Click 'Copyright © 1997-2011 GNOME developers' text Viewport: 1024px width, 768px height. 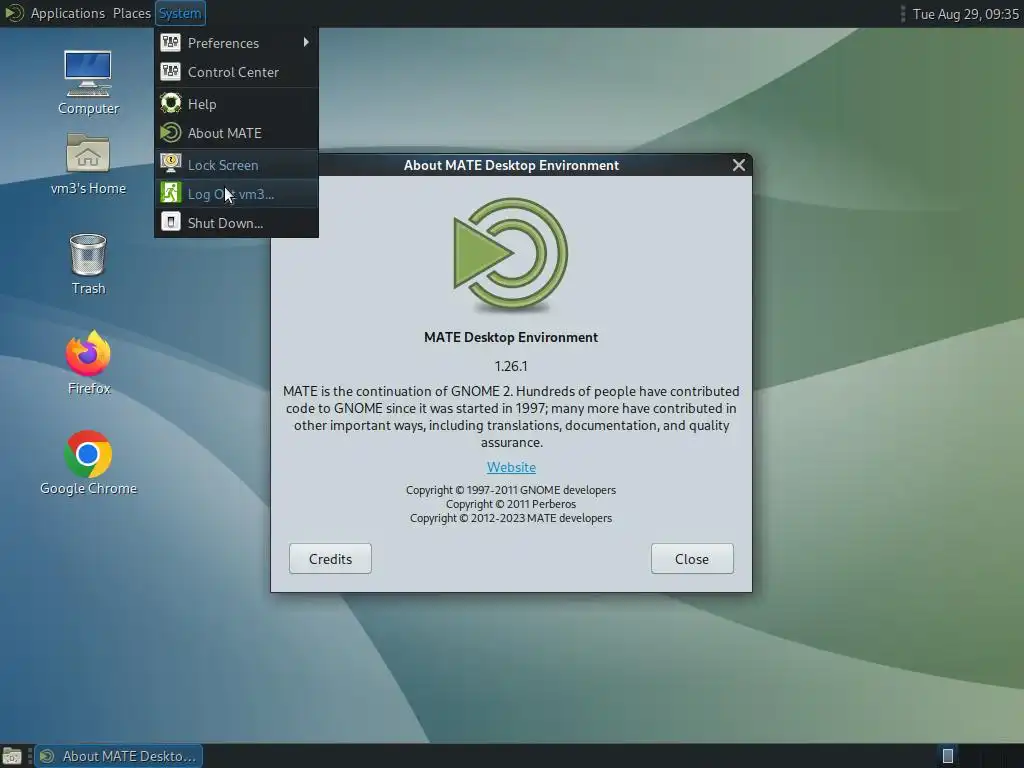(x=511, y=490)
